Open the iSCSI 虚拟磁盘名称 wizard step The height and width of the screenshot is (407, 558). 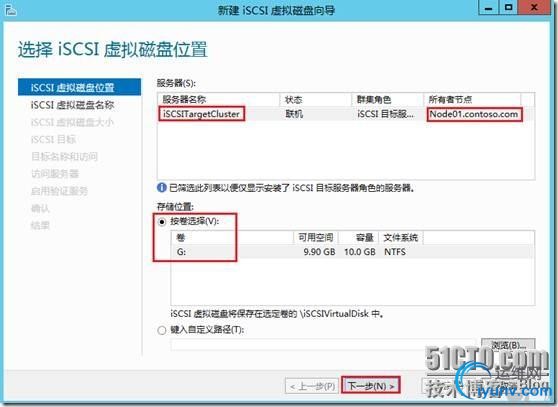(72, 105)
